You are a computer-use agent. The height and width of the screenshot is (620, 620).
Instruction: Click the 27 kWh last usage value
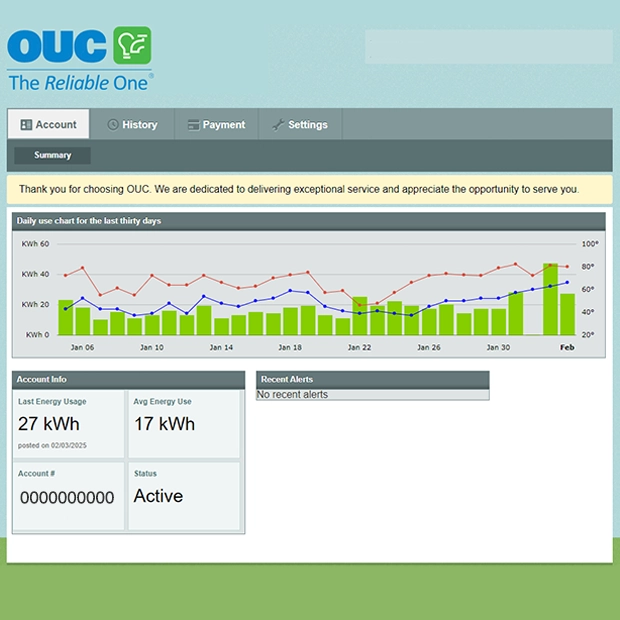[x=49, y=424]
